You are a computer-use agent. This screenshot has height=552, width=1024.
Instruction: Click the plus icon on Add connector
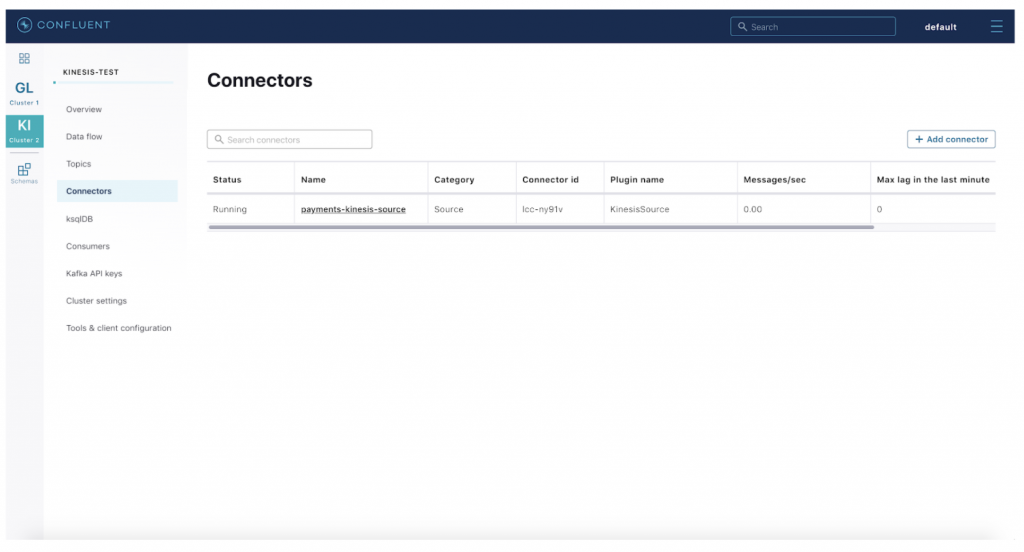click(x=919, y=139)
